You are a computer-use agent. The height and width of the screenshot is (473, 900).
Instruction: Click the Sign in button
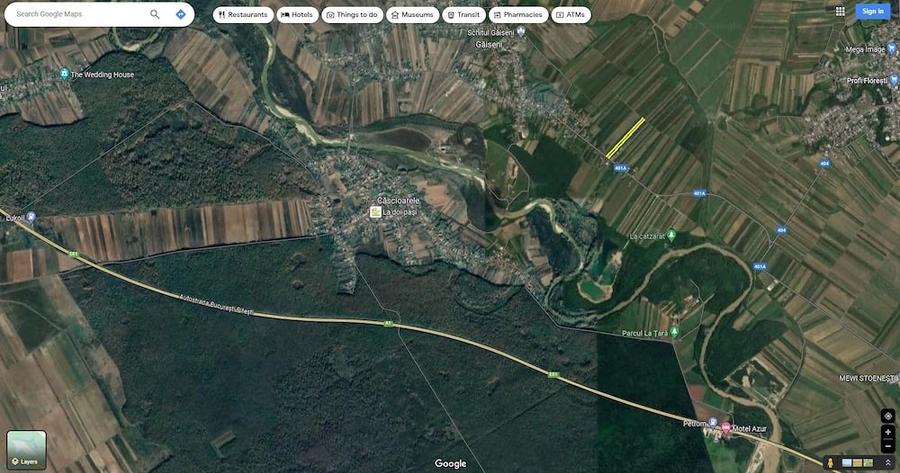pos(872,11)
